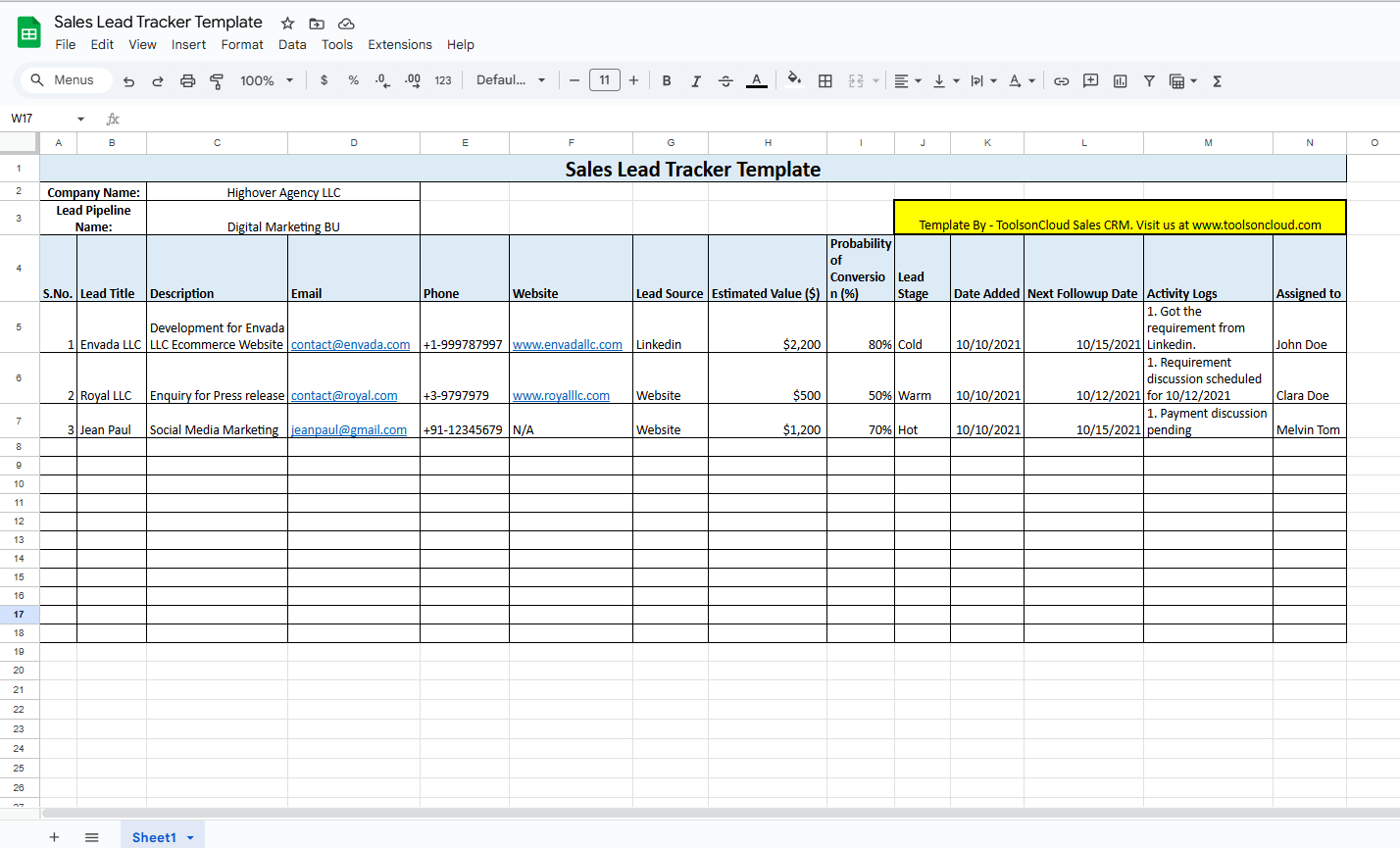Open the font family dropdown
This screenshot has height=848, width=1400.
[x=511, y=80]
